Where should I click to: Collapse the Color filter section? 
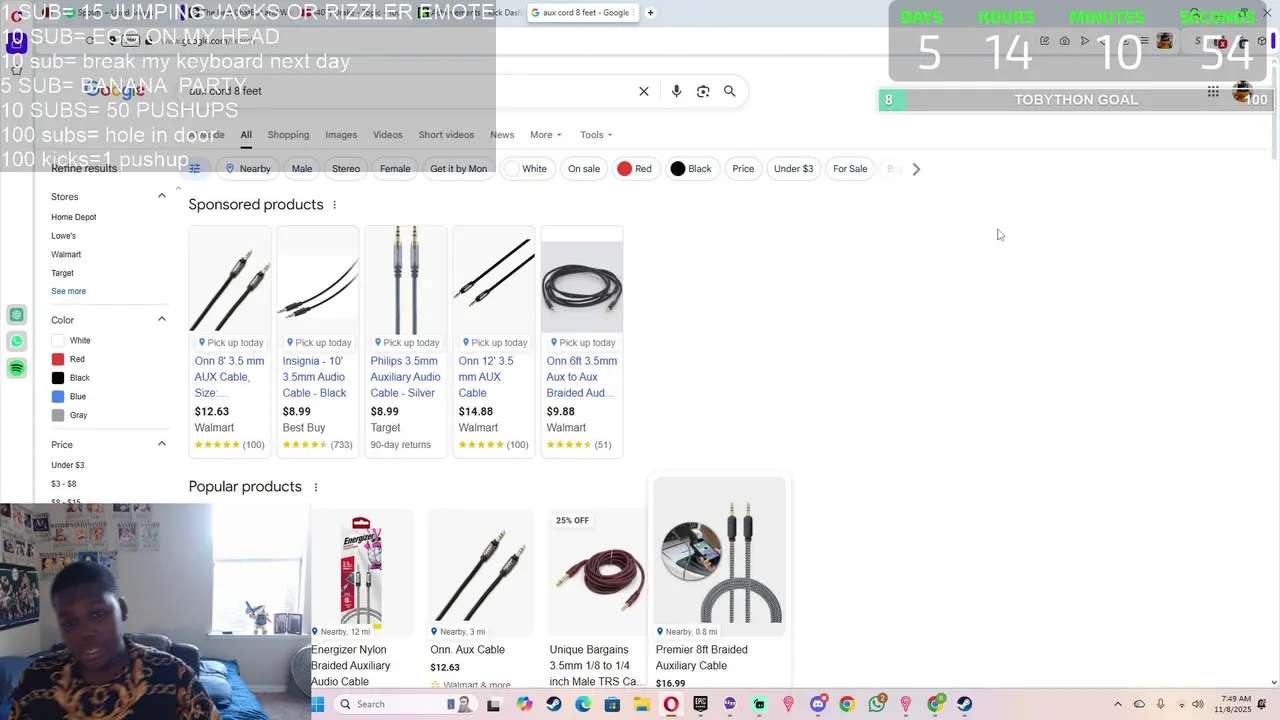[x=162, y=319]
